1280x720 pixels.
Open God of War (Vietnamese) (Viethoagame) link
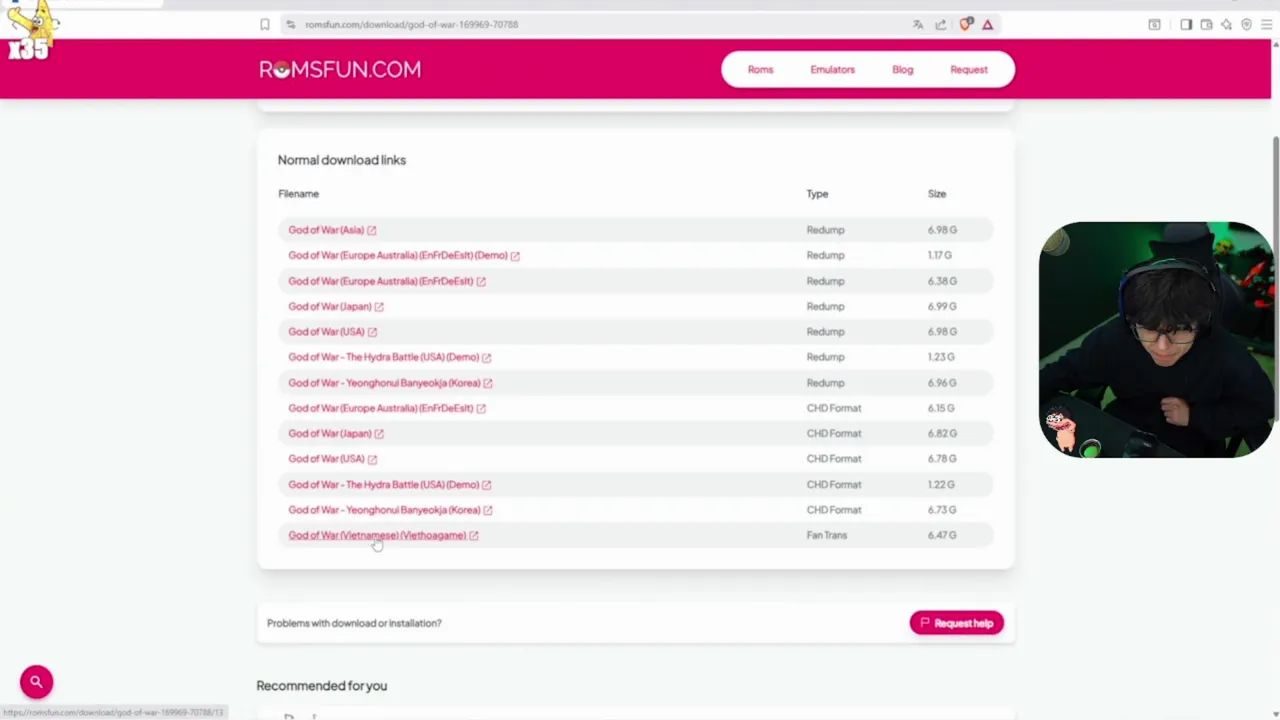click(x=377, y=535)
